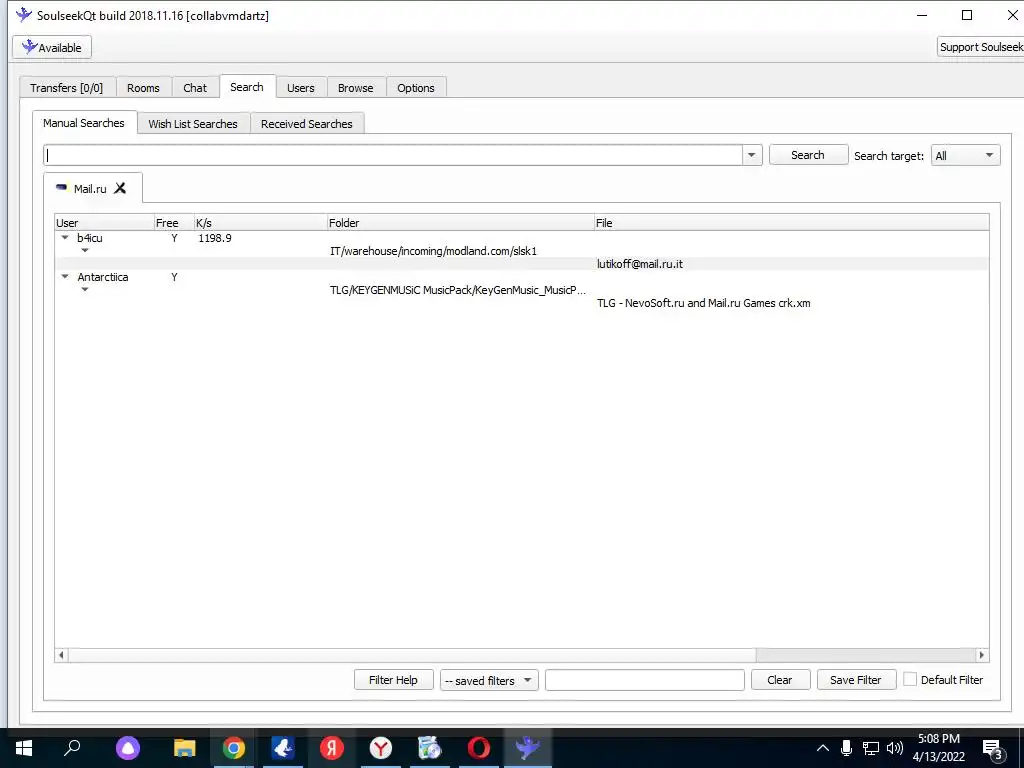Click the Clear filter button

780,680
